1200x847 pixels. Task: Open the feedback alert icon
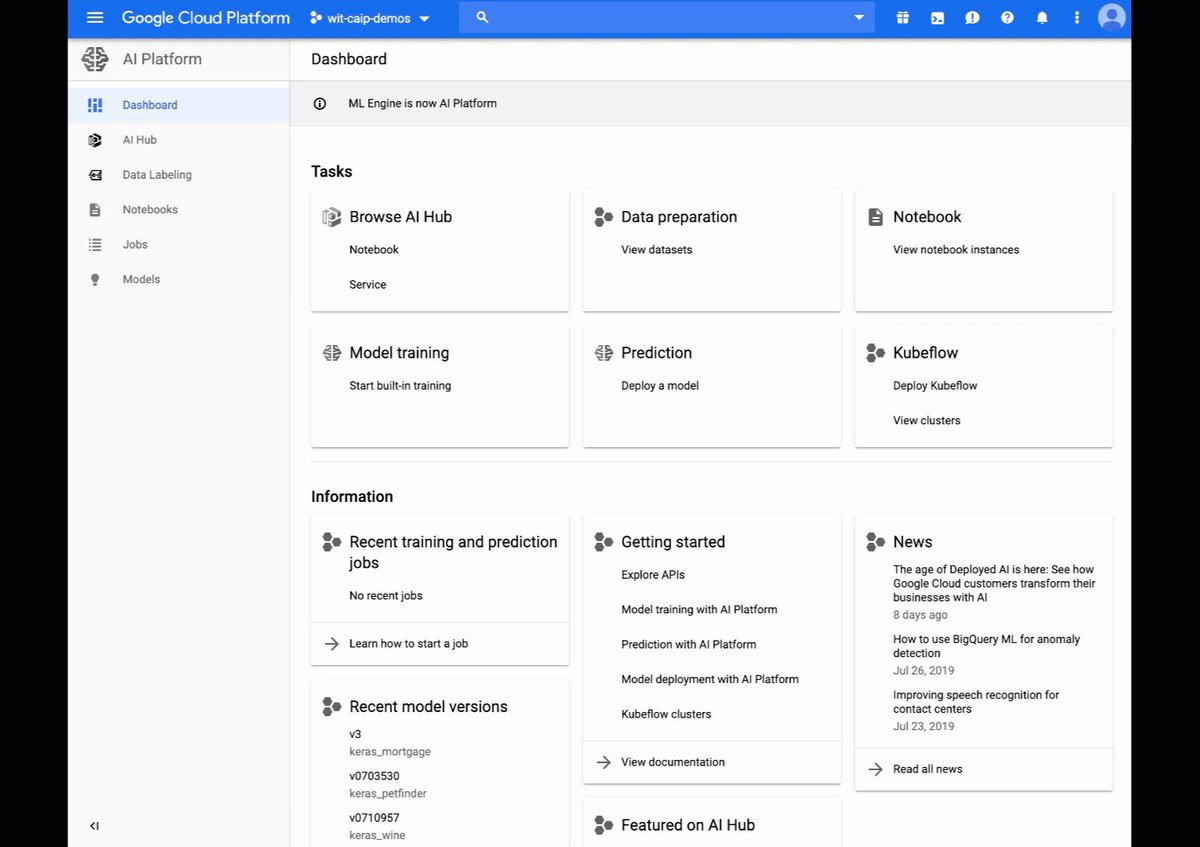click(x=972, y=18)
